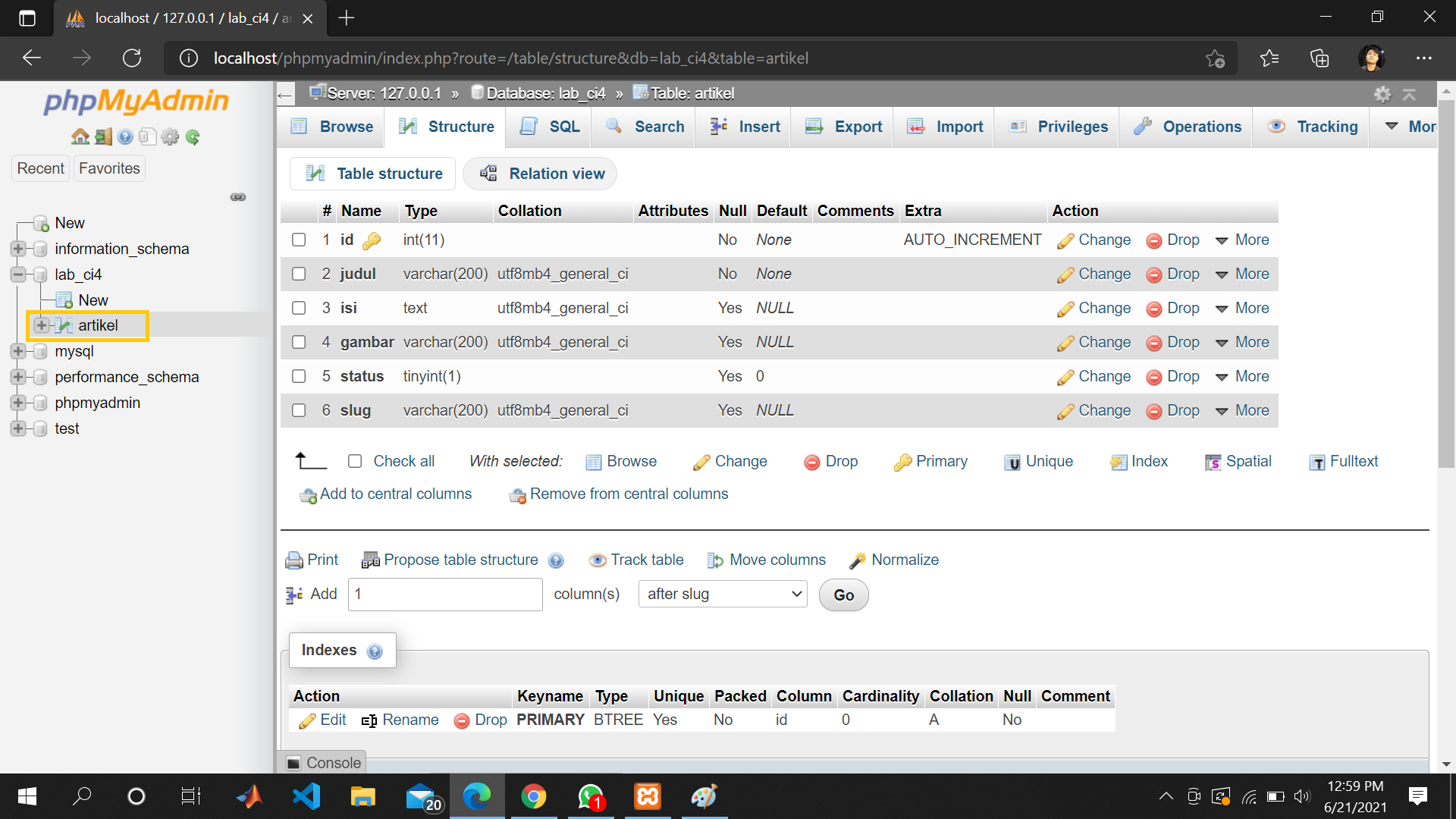The image size is (1456, 819).
Task: Open the 'after slug' position dropdown
Action: click(722, 594)
